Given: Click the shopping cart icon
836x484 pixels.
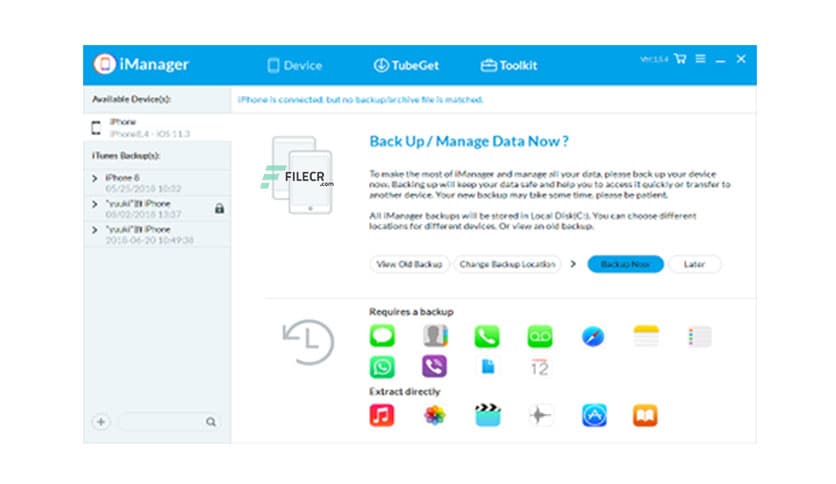Looking at the screenshot, I should click(x=680, y=59).
